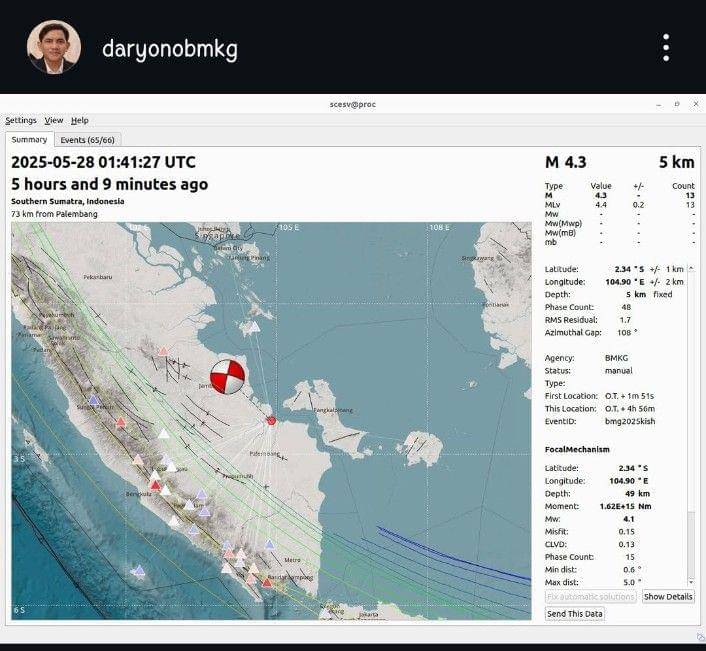706x651 pixels.
Task: Click the red epicenter marker on the map
Action: click(x=271, y=421)
